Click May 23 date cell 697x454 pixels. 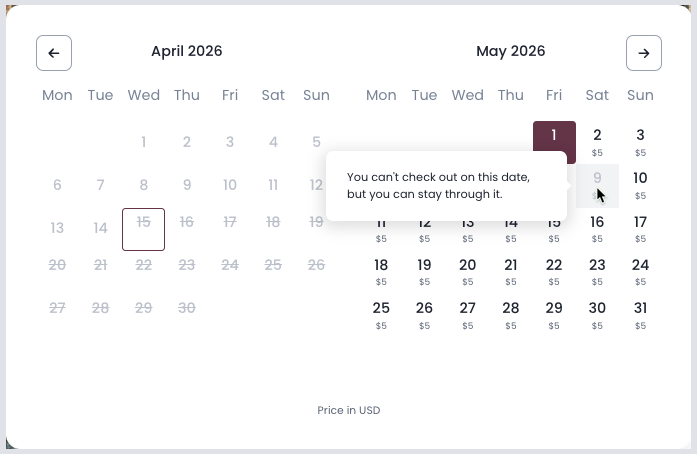pos(597,272)
